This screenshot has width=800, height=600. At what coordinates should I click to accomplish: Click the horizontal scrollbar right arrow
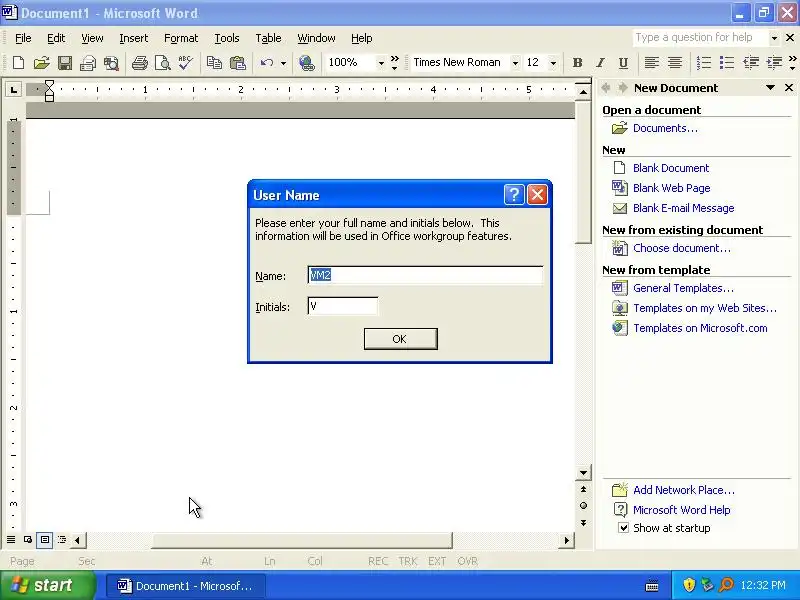(566, 540)
